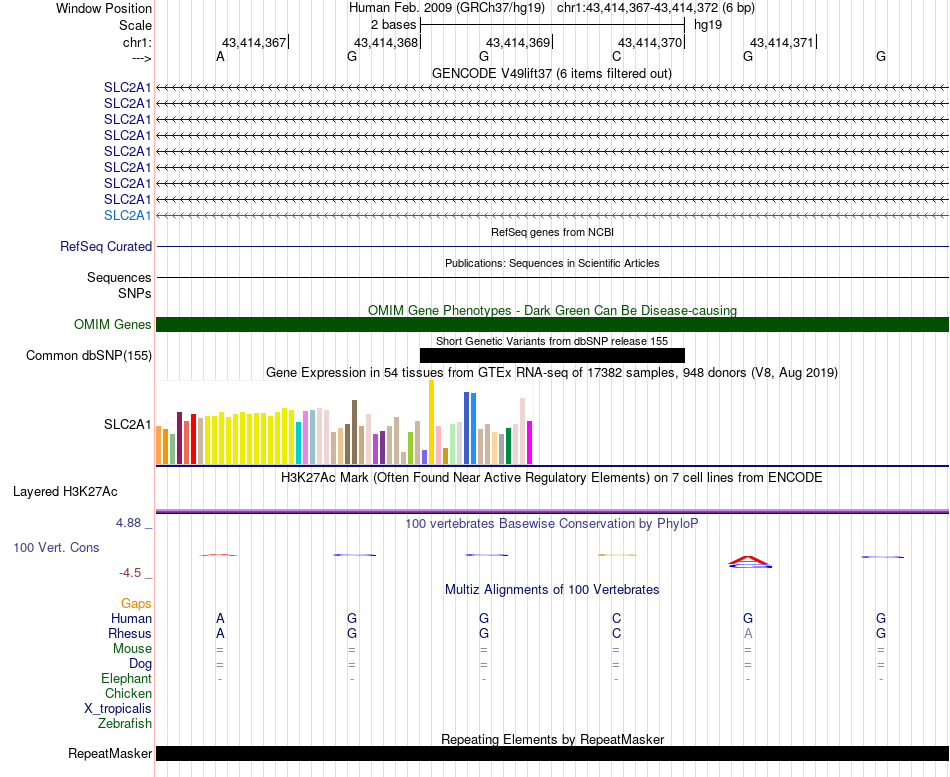The height and width of the screenshot is (777, 950).
Task: Open the OMIM Gene Phenotypes track title
Action: 553,310
